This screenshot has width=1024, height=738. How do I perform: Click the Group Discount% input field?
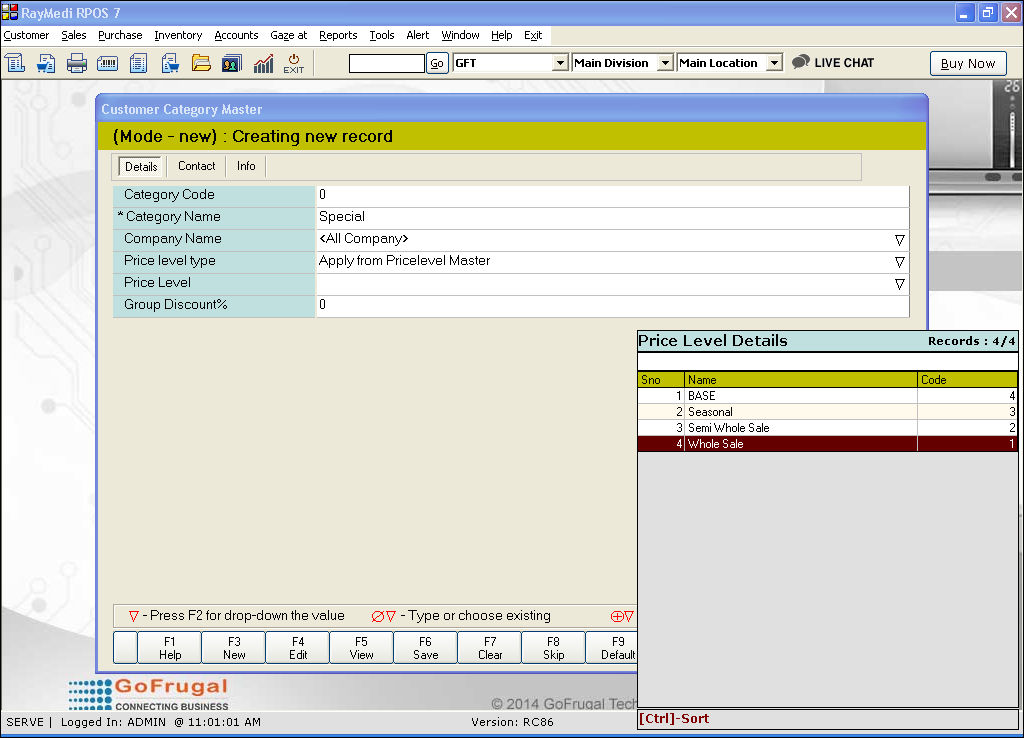[x=612, y=305]
